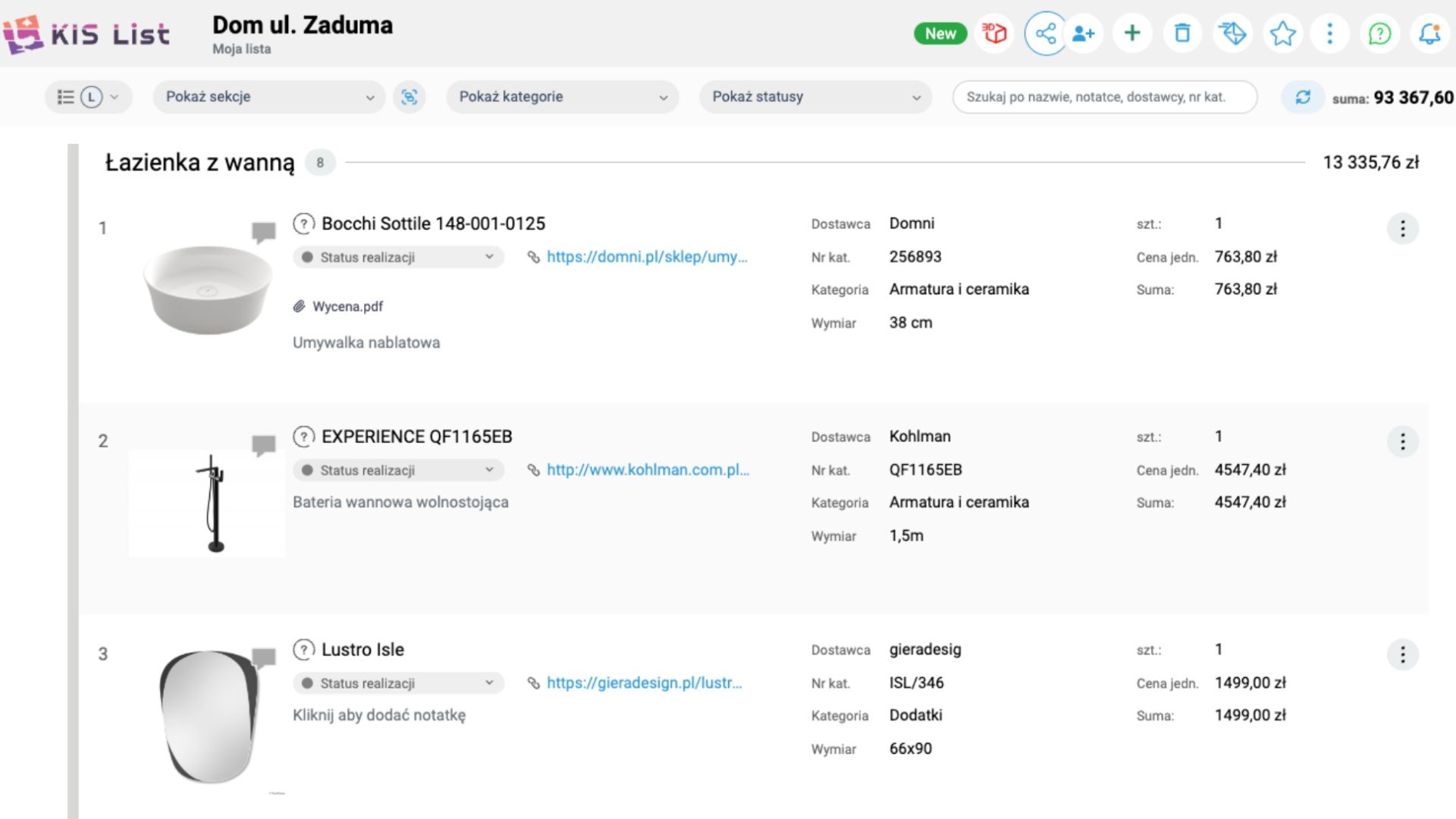Open the domni.pl product link
This screenshot has width=1456, height=819.
(x=646, y=257)
